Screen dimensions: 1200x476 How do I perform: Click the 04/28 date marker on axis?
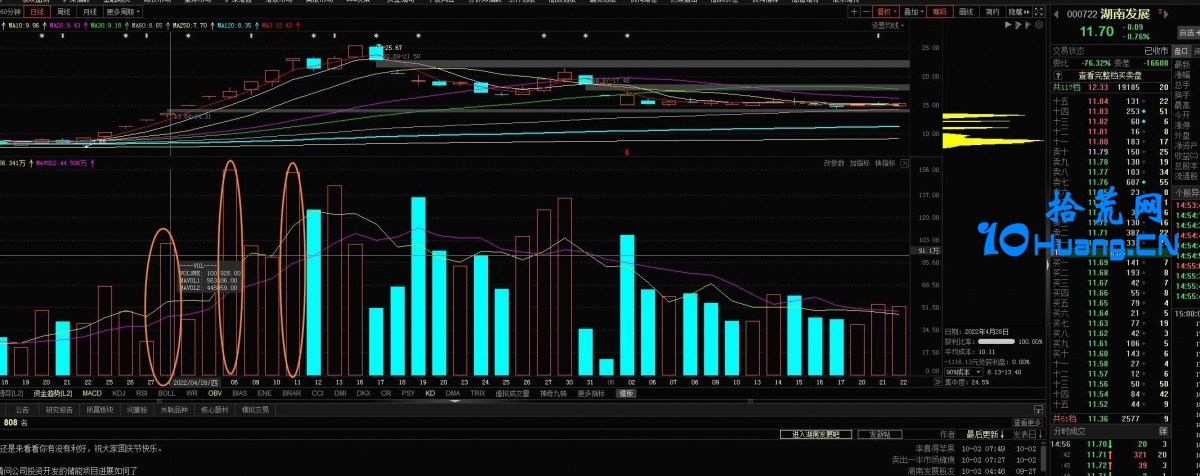195,382
